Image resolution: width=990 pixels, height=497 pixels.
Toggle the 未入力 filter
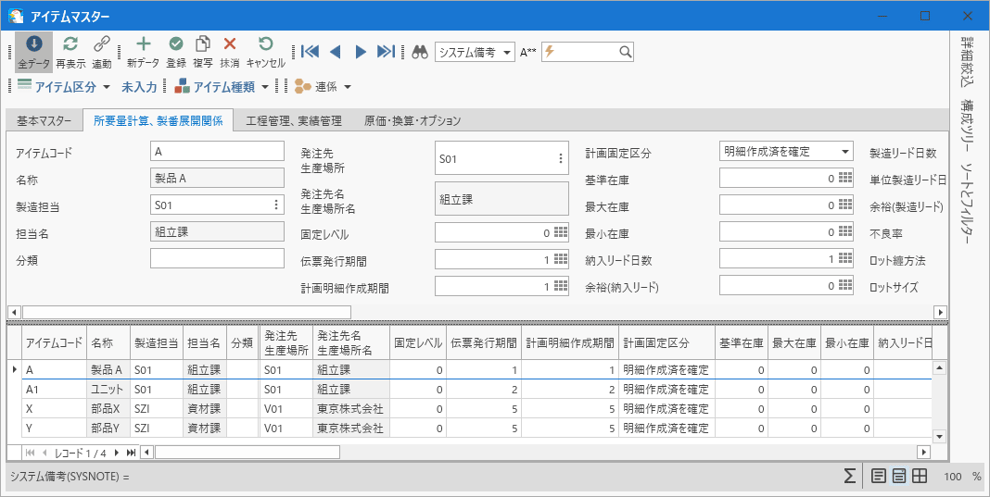click(x=139, y=87)
